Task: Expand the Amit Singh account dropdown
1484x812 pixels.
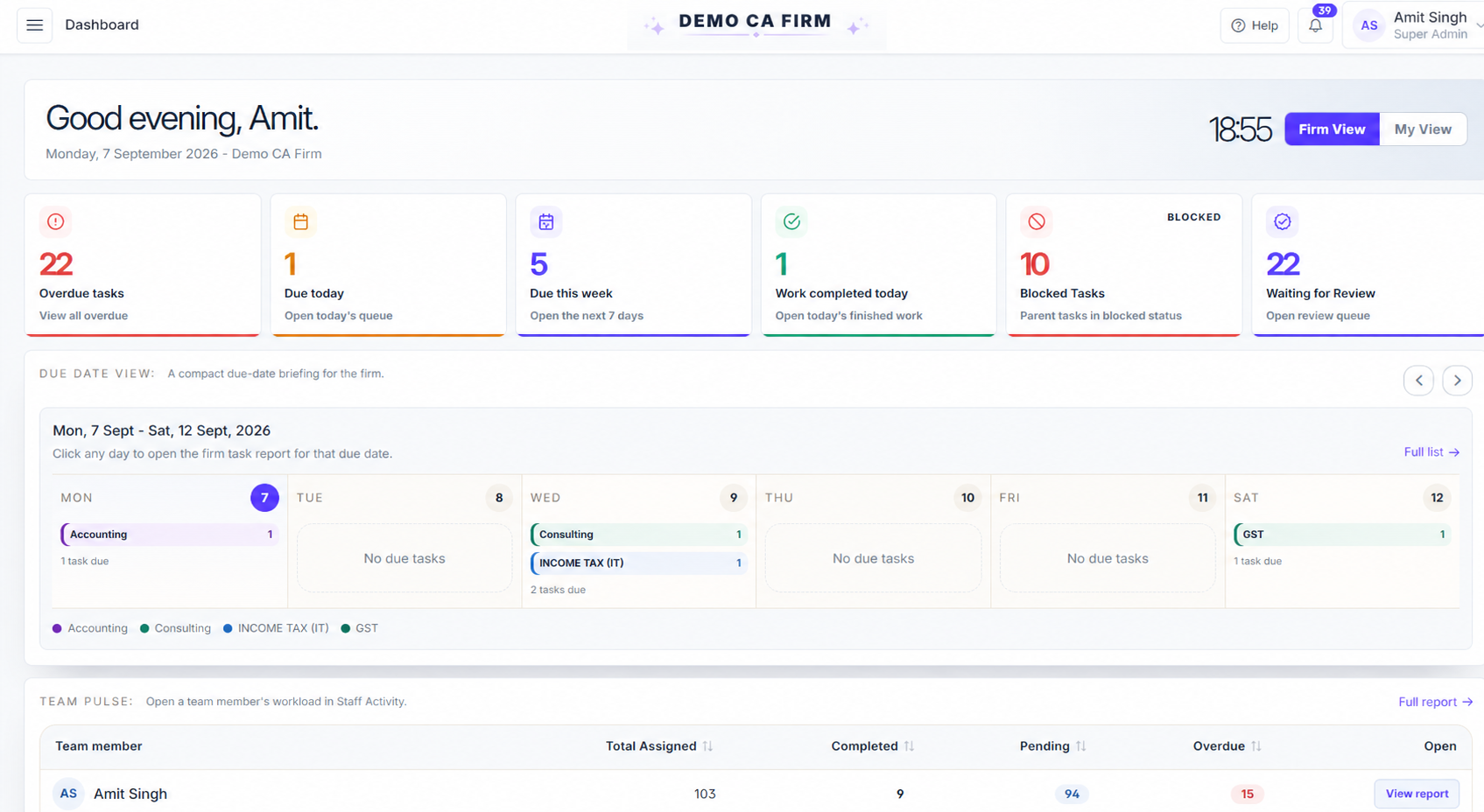Action: coord(1479,25)
